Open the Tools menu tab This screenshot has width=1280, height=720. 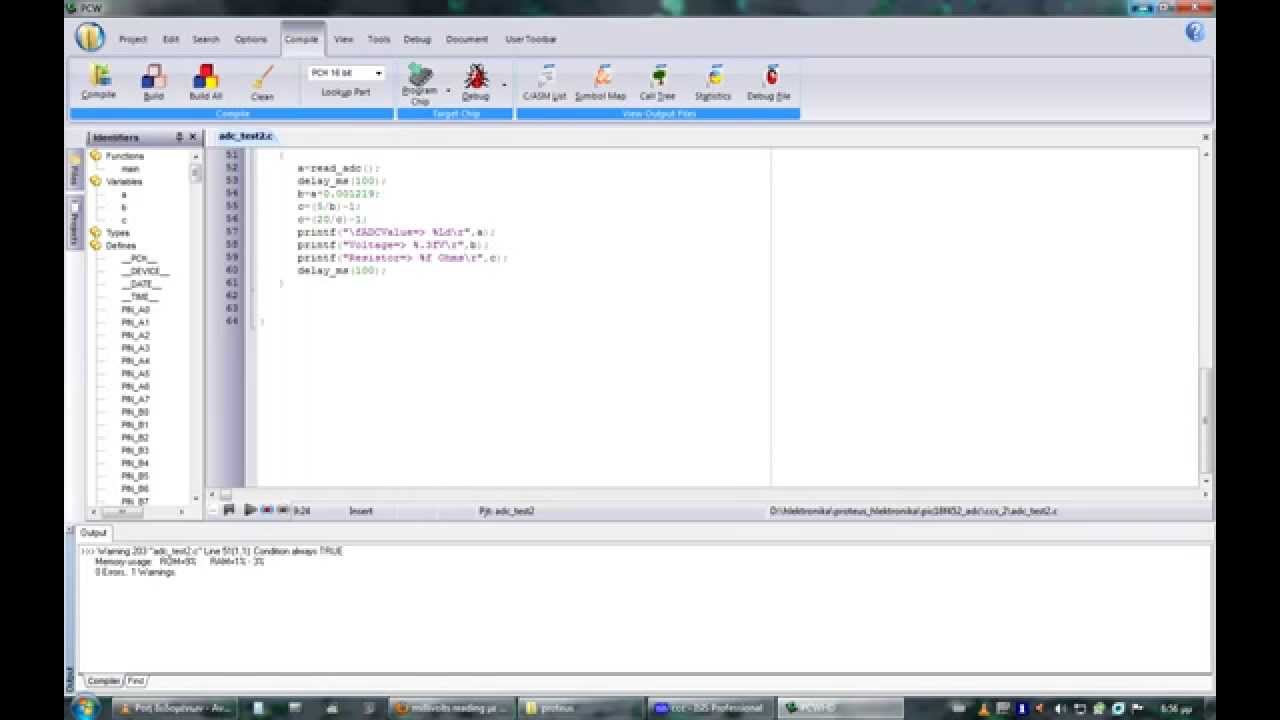tap(379, 39)
